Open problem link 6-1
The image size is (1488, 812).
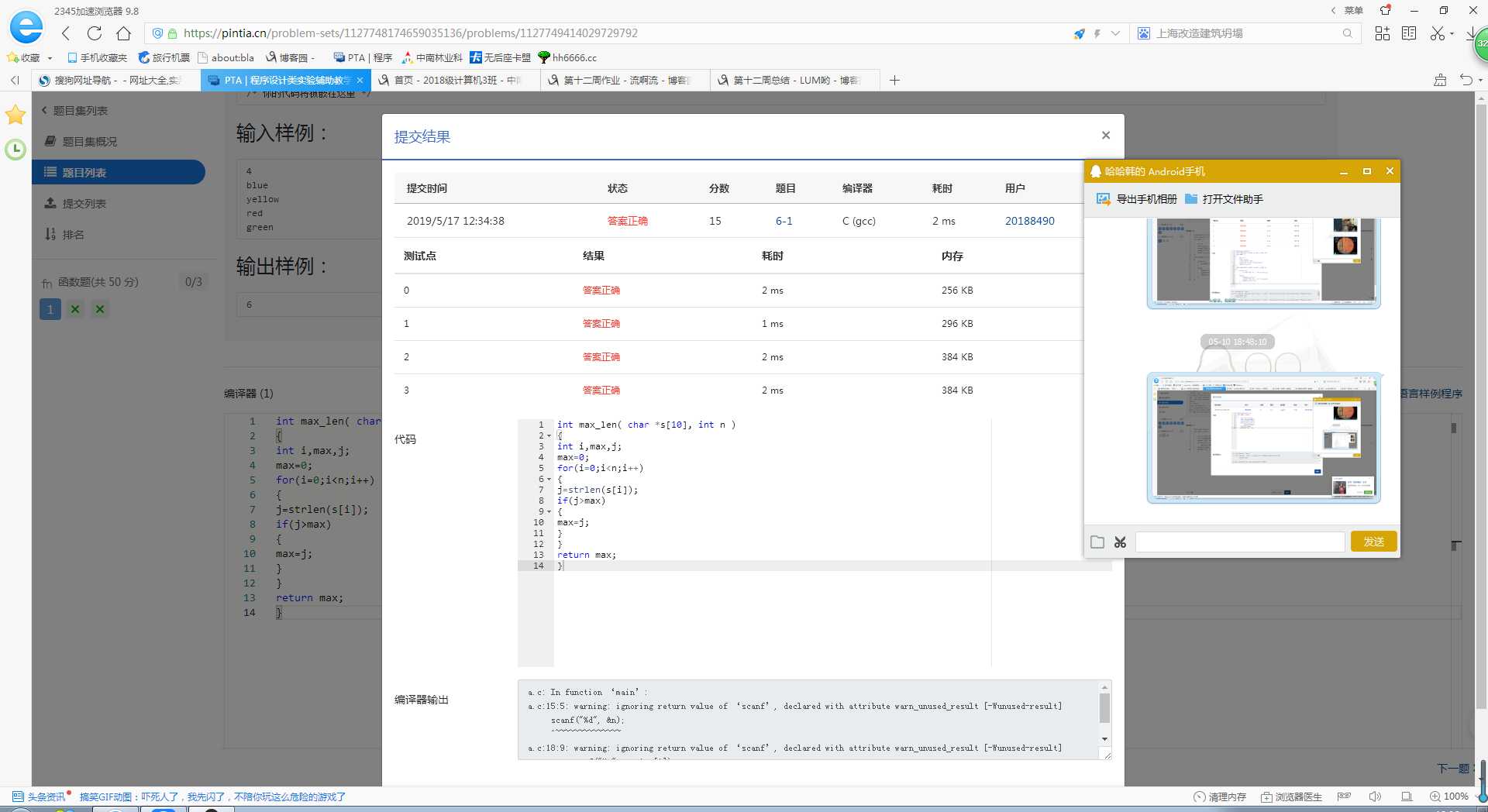click(x=784, y=221)
